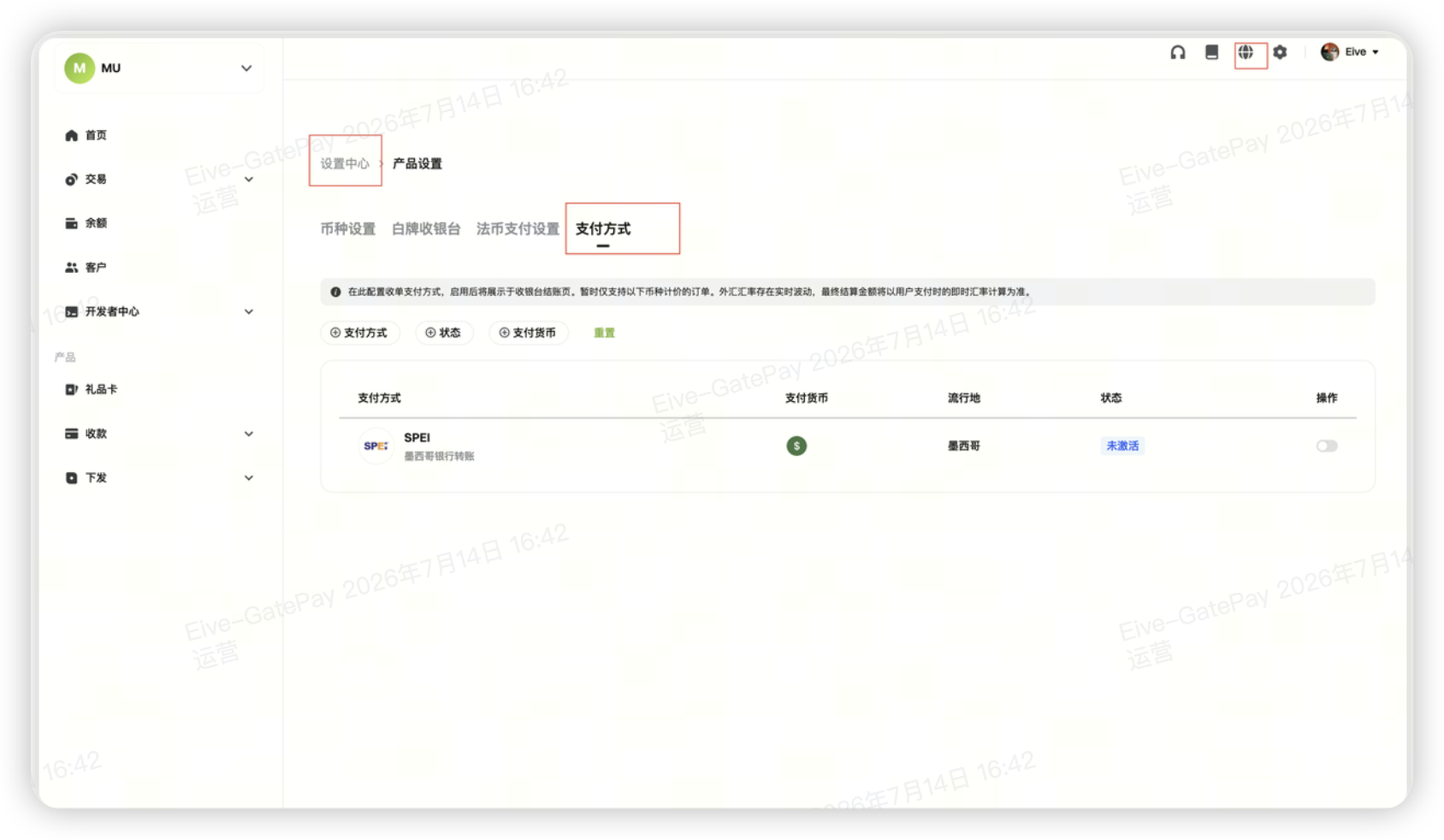Expand the 交易 menu in sidebar
This screenshot has width=1444, height=840.
click(x=158, y=180)
